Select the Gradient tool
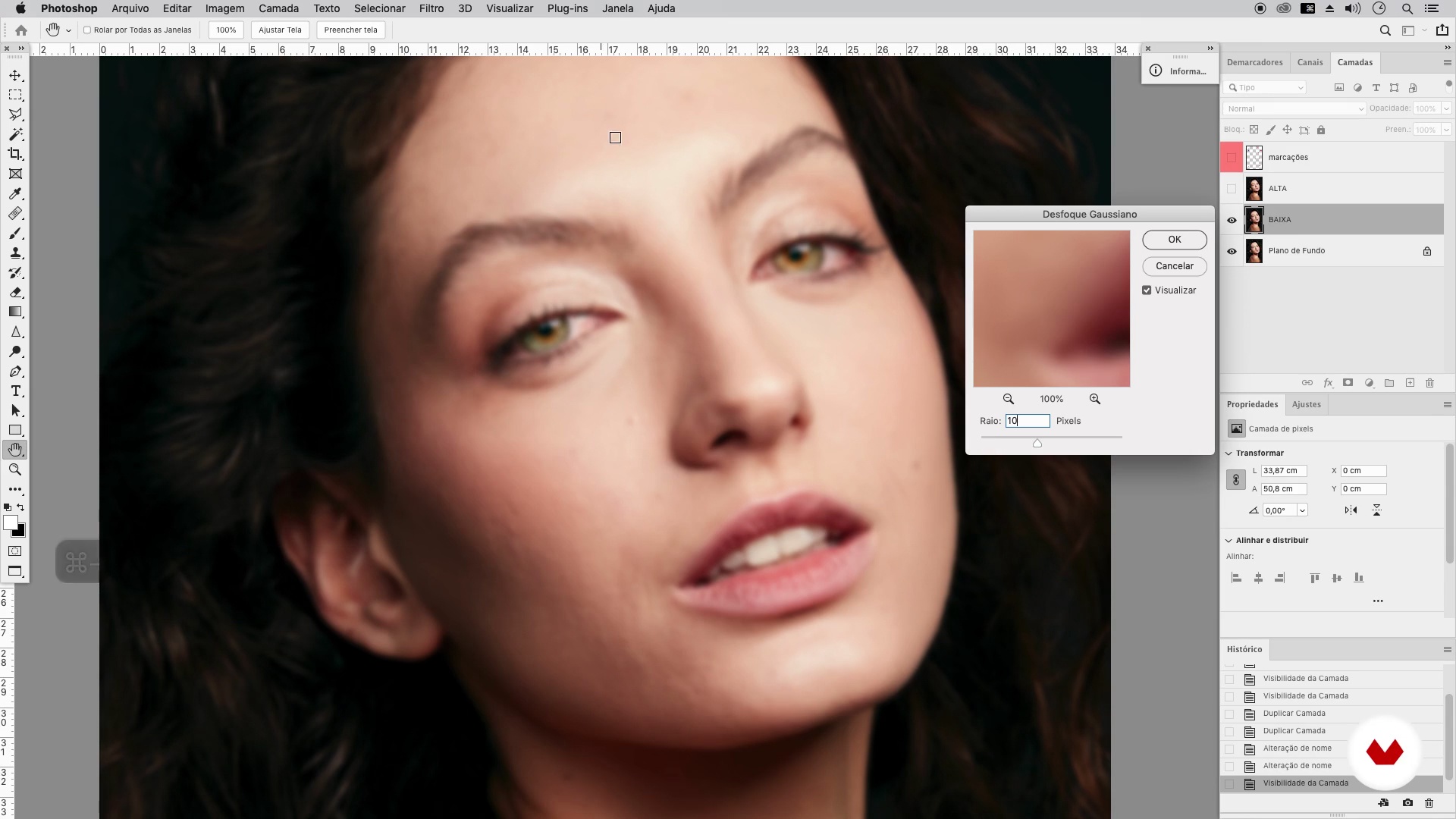The width and height of the screenshot is (1456, 819). pos(15,312)
